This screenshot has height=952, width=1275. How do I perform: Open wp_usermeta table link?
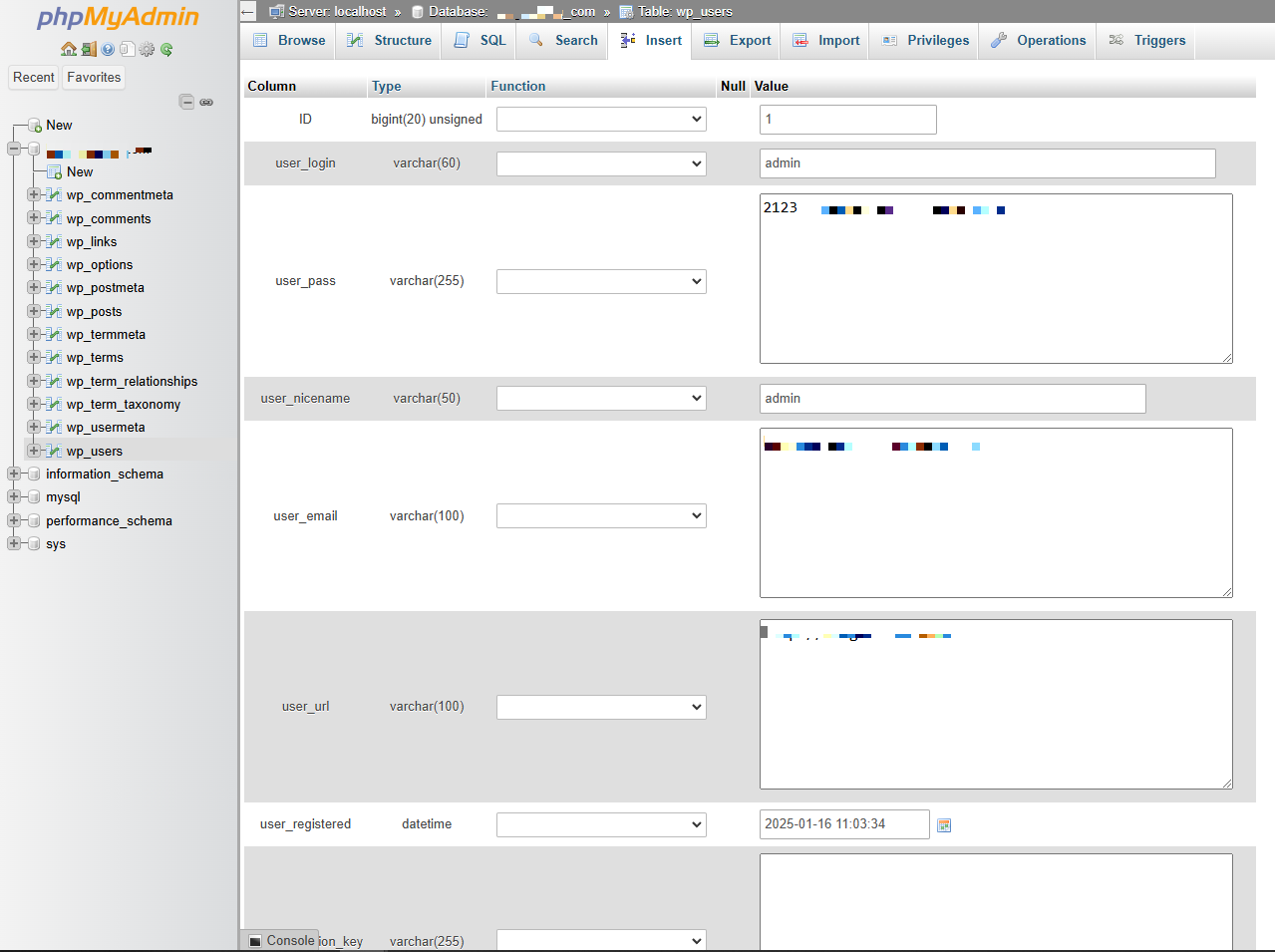(106, 428)
